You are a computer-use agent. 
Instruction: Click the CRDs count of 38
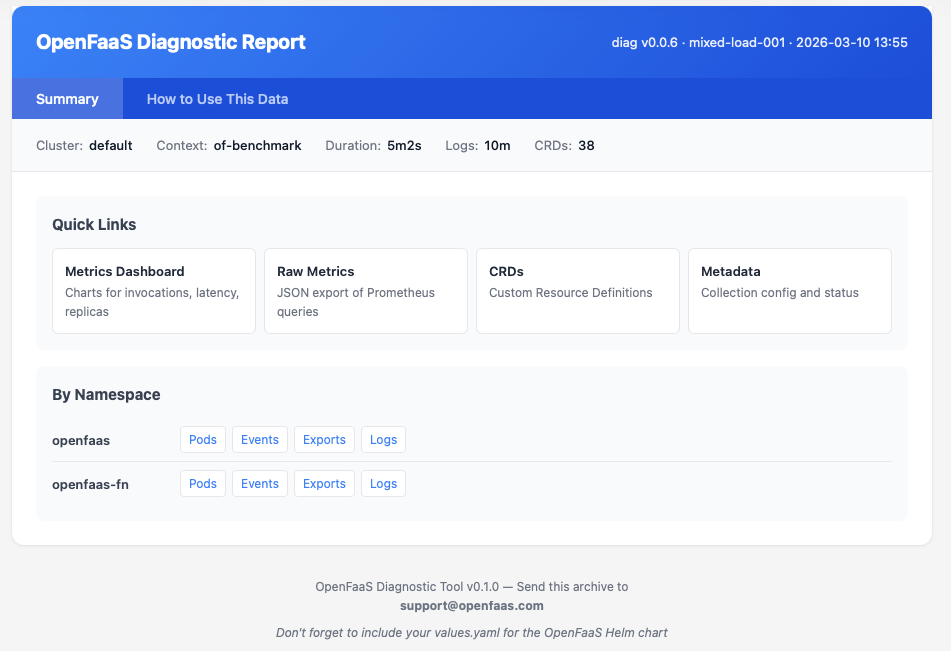click(585, 145)
